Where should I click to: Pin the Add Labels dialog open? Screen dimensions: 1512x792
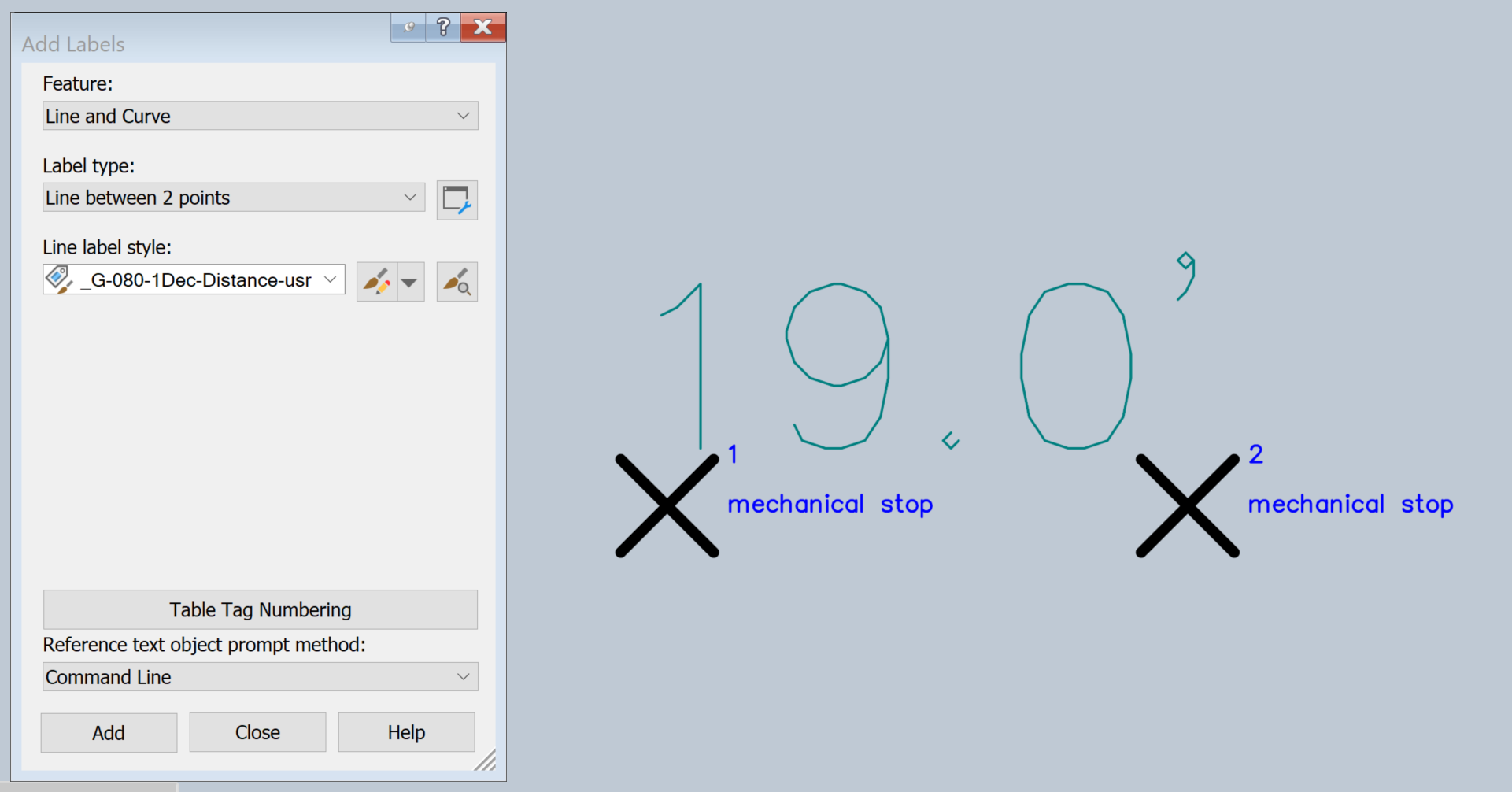[x=408, y=27]
